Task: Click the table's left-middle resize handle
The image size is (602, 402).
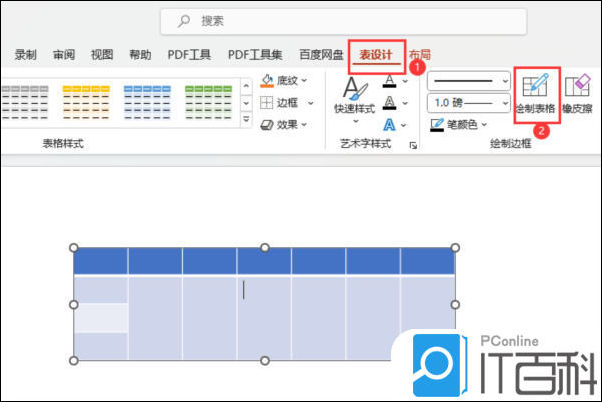Action: click(74, 304)
